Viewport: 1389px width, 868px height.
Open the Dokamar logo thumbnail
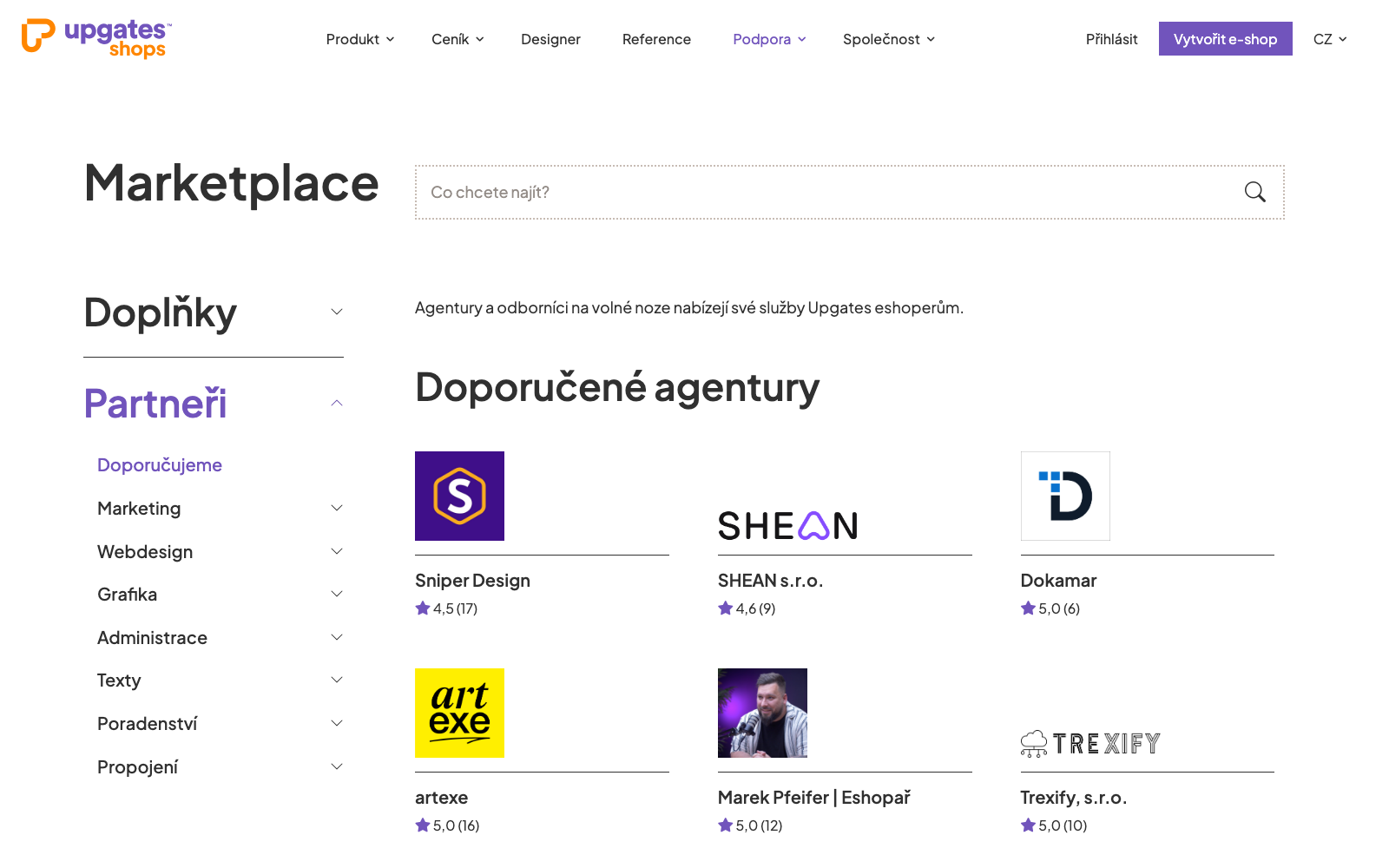1065,496
